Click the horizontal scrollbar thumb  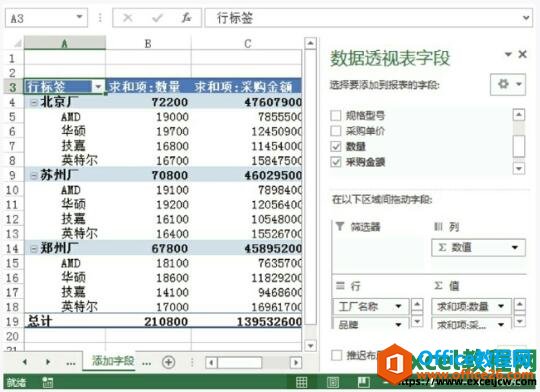240,362
